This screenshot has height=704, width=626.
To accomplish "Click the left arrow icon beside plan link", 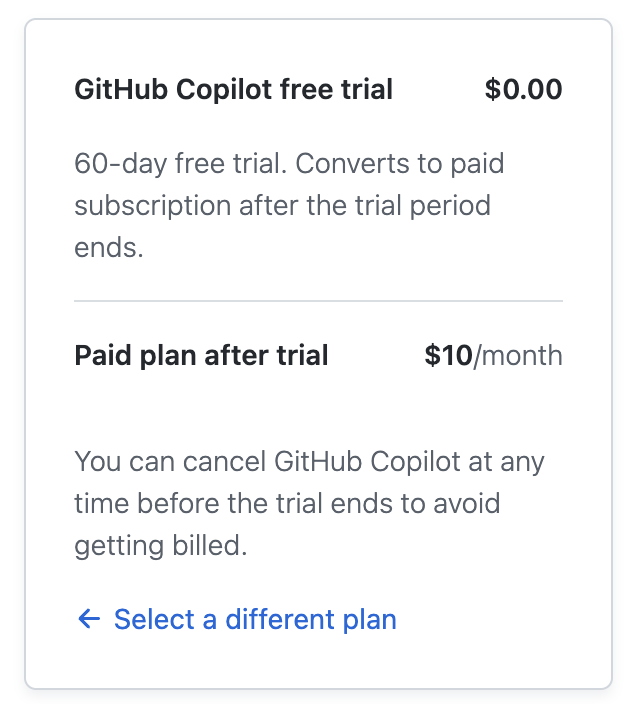I will click(88, 619).
